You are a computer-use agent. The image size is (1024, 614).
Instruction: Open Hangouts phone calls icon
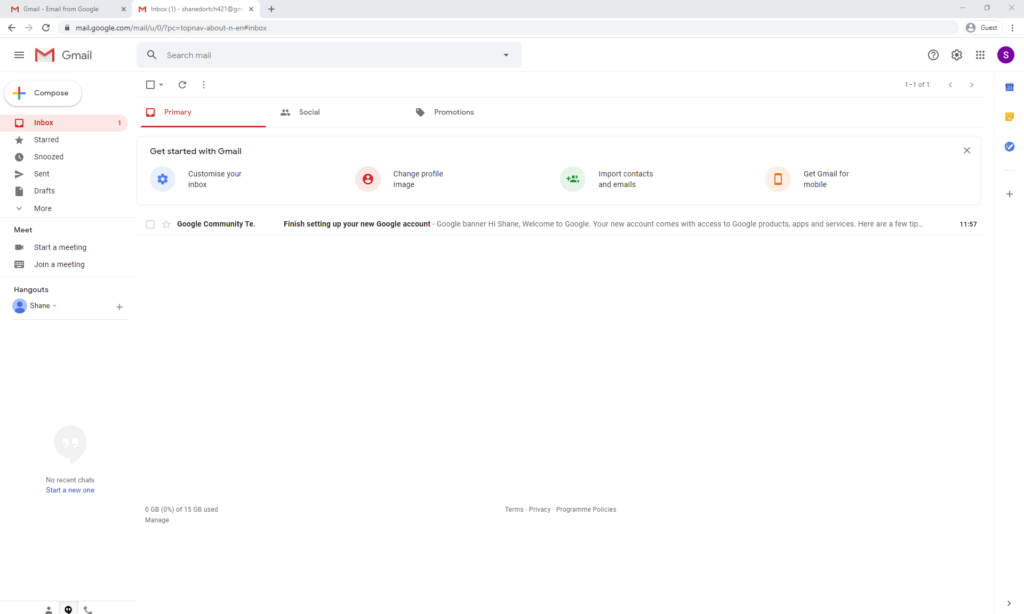pyautogui.click(x=88, y=609)
